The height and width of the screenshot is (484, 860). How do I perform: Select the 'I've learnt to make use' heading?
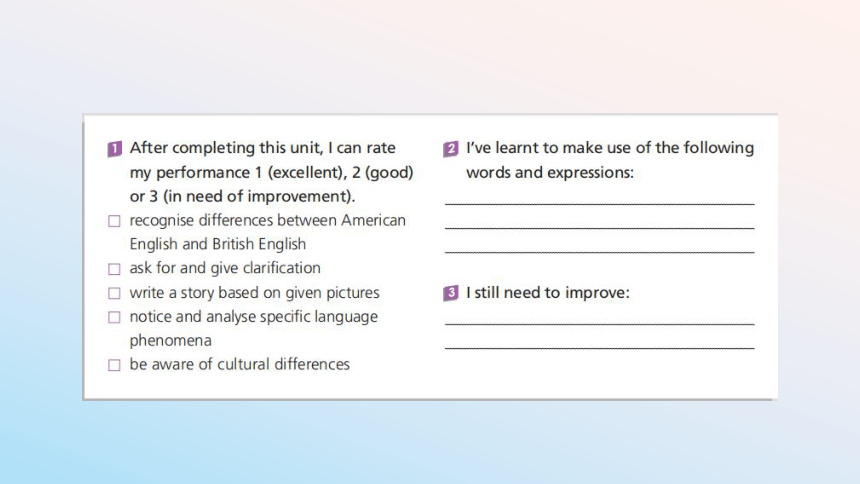[x=610, y=160]
